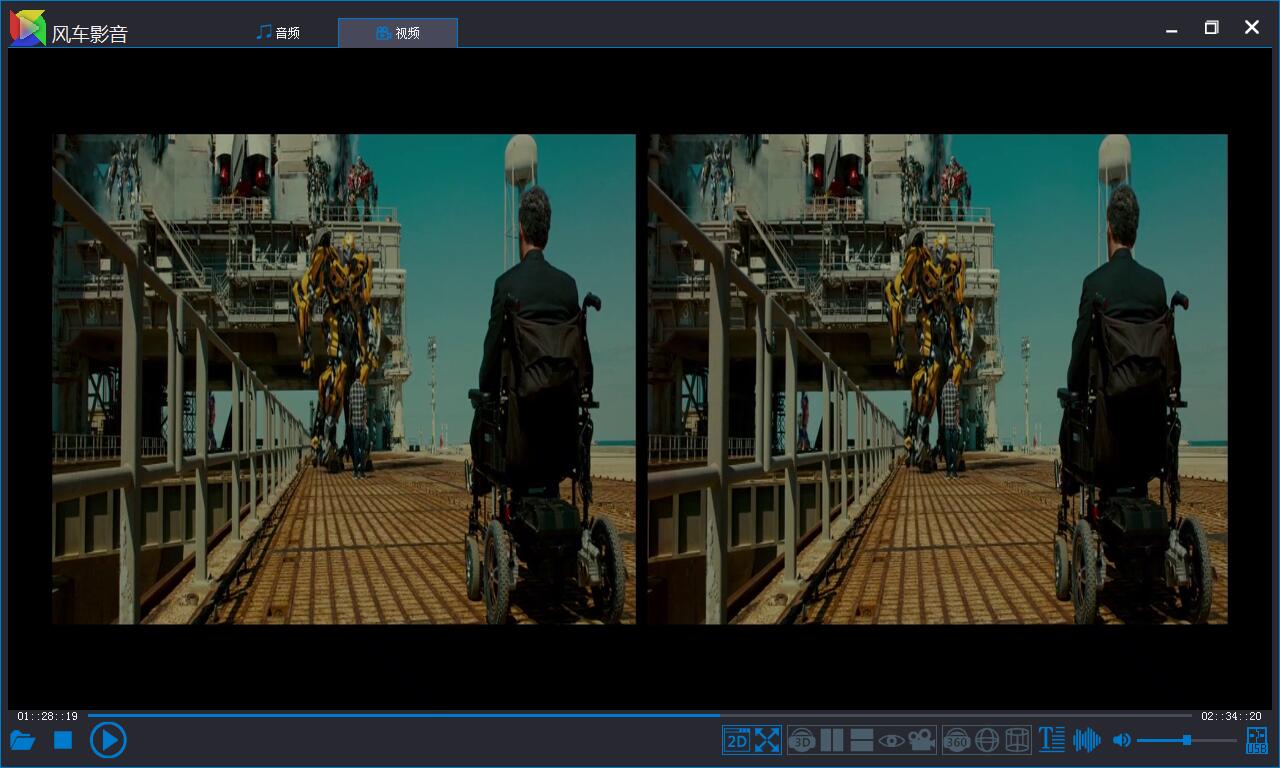Click the total duration 02::34::20

click(1231, 716)
